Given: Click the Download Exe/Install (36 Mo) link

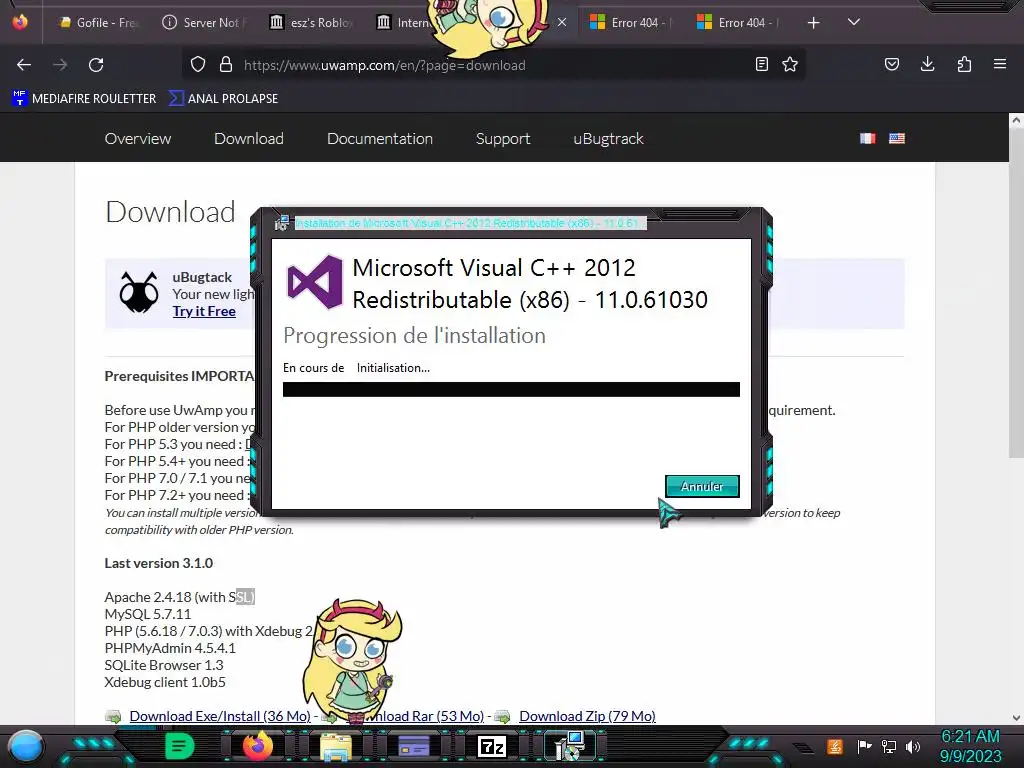Looking at the screenshot, I should (220, 716).
